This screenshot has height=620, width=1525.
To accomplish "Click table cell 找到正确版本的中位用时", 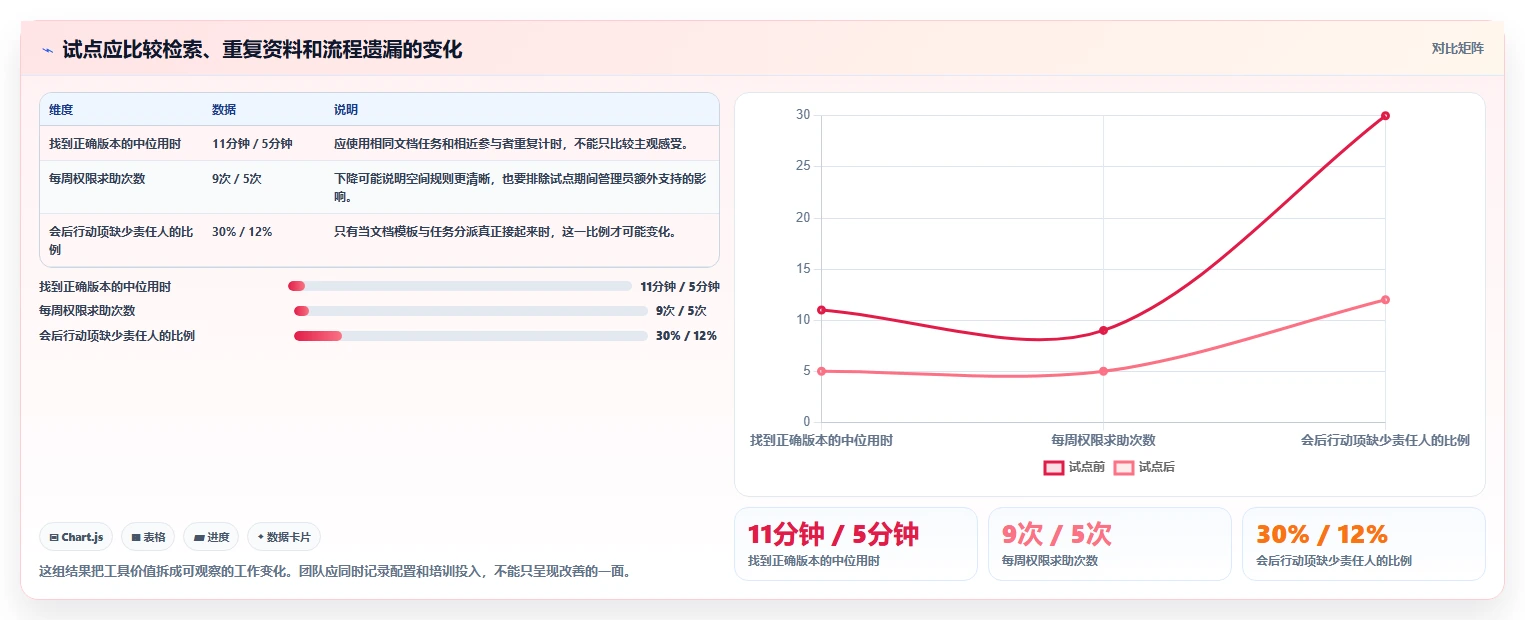I will click(x=115, y=144).
